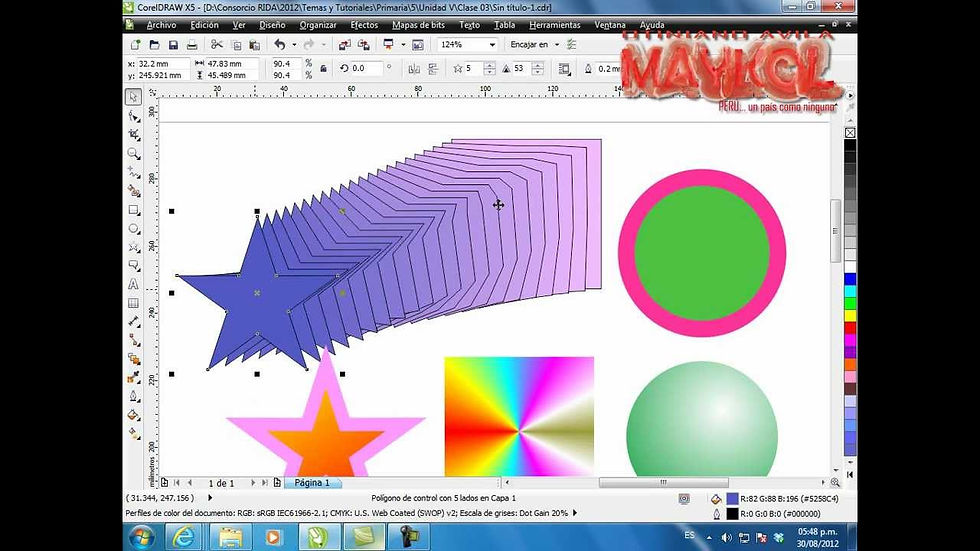Add a page after current
Viewport: 980px width, 551px height.
(277, 483)
